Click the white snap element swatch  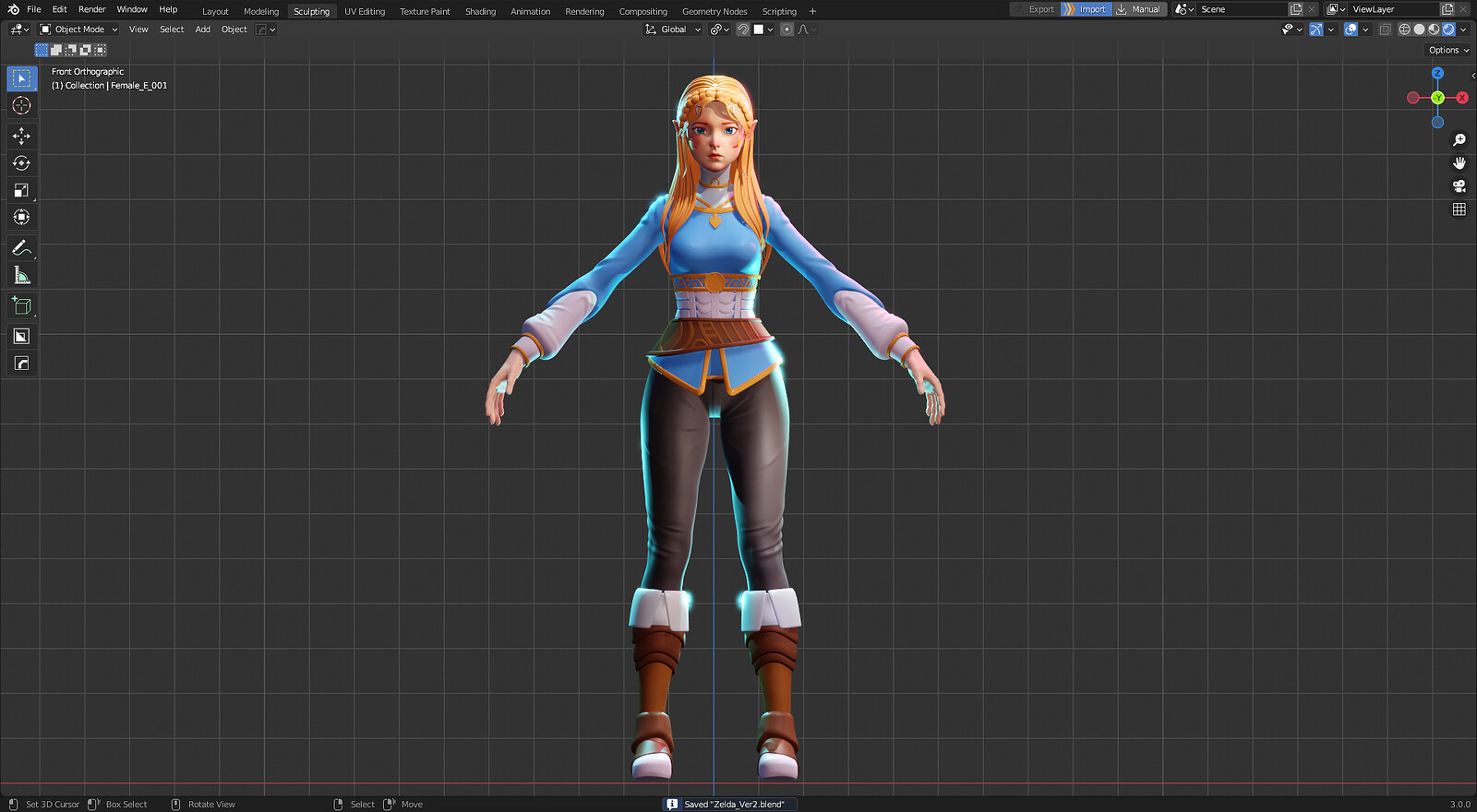pos(759,30)
